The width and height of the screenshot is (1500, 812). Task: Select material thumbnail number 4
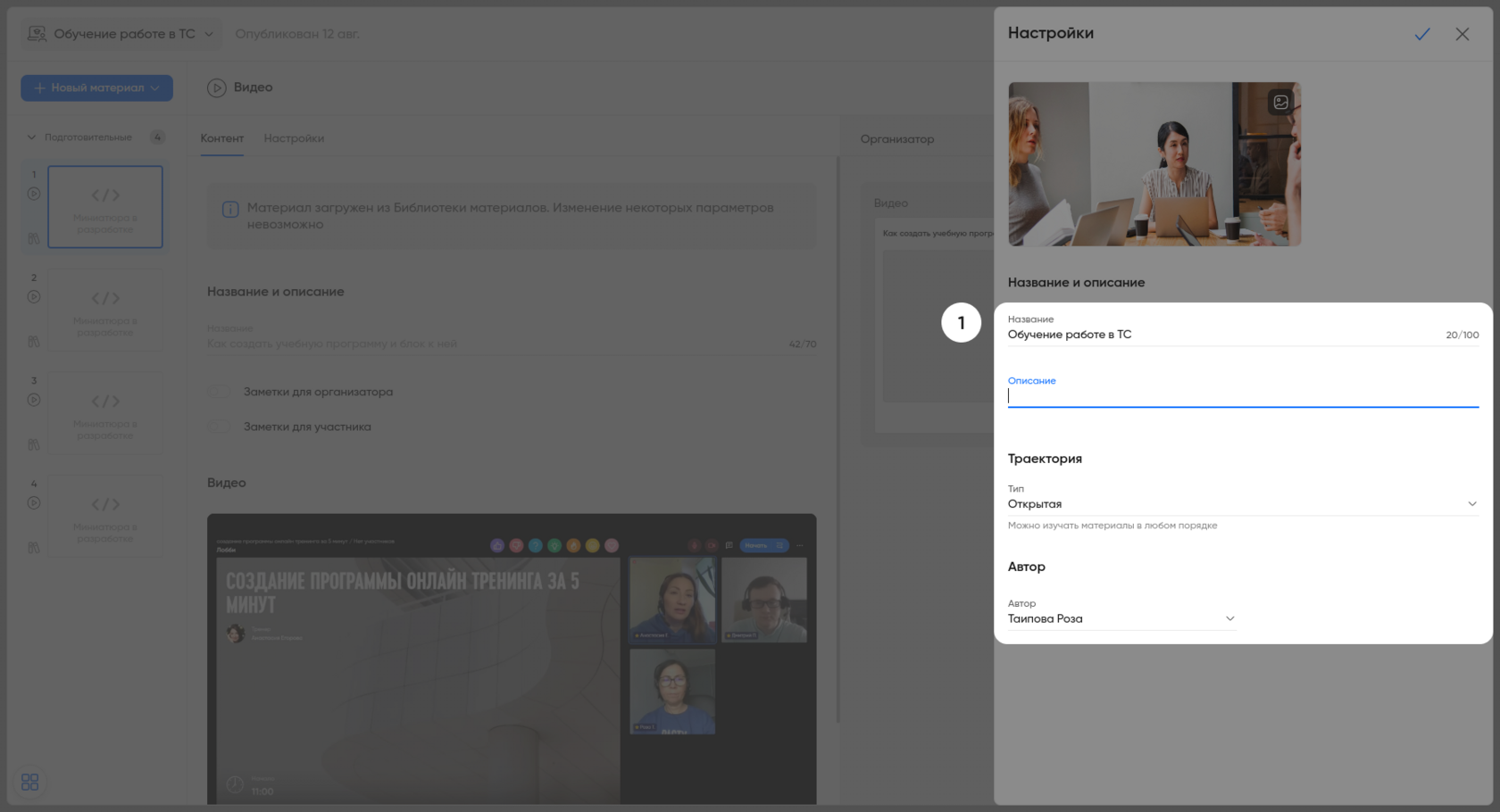tap(105, 516)
